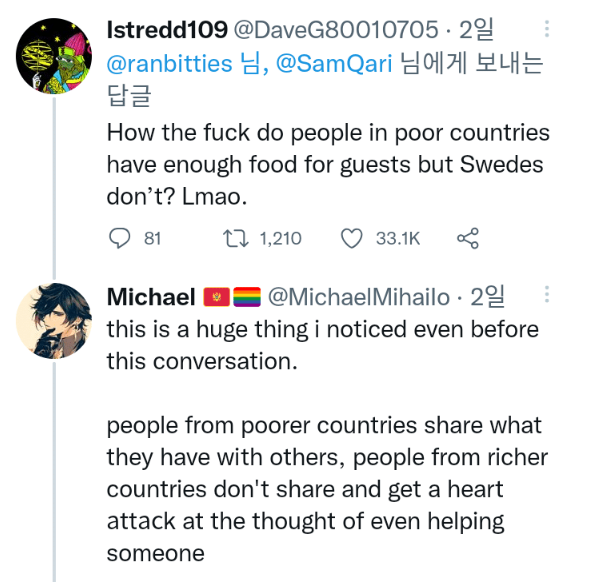Open more options on Michael's tweet

click(x=546, y=296)
